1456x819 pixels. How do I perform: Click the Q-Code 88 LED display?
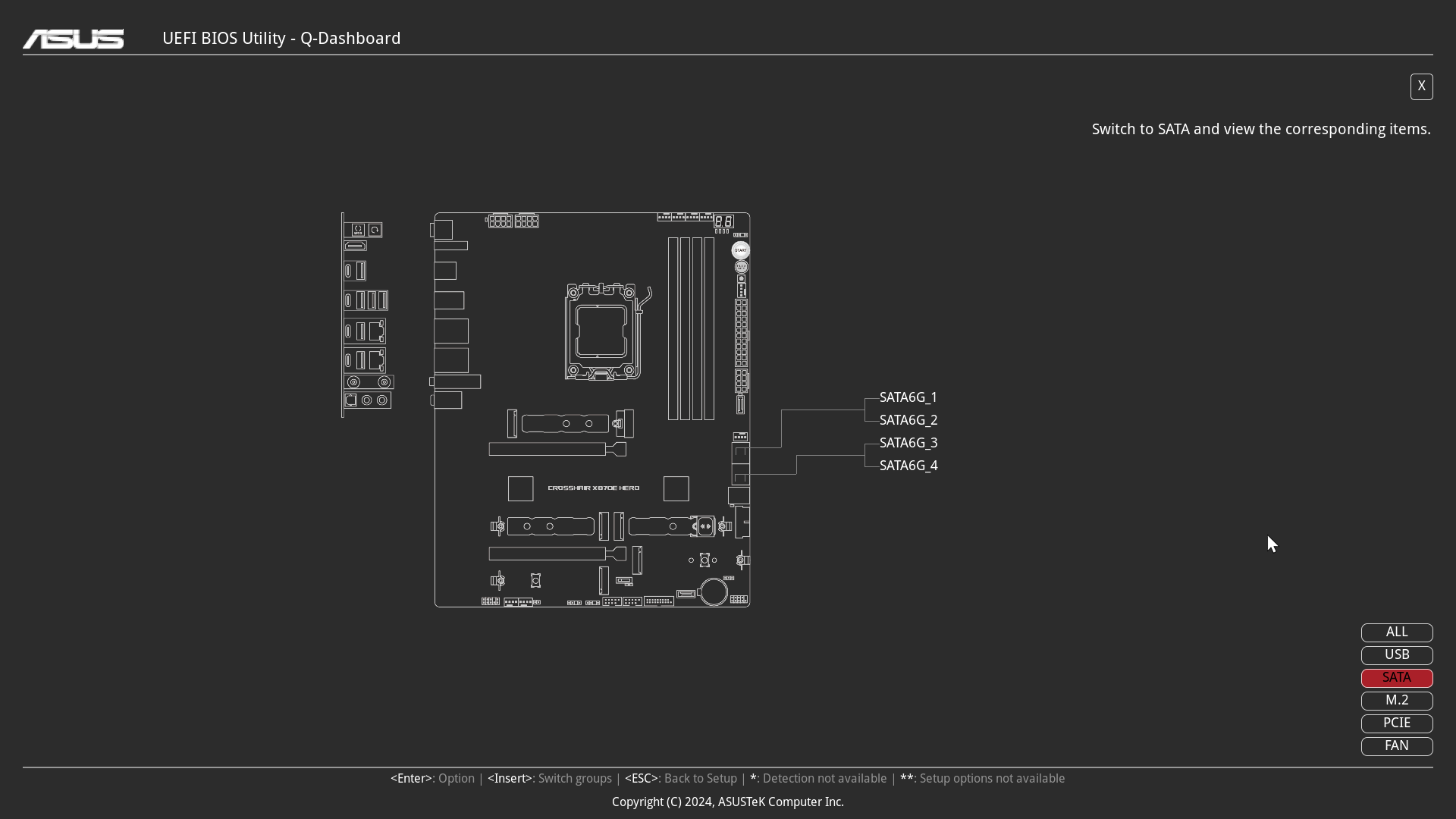pos(723,221)
